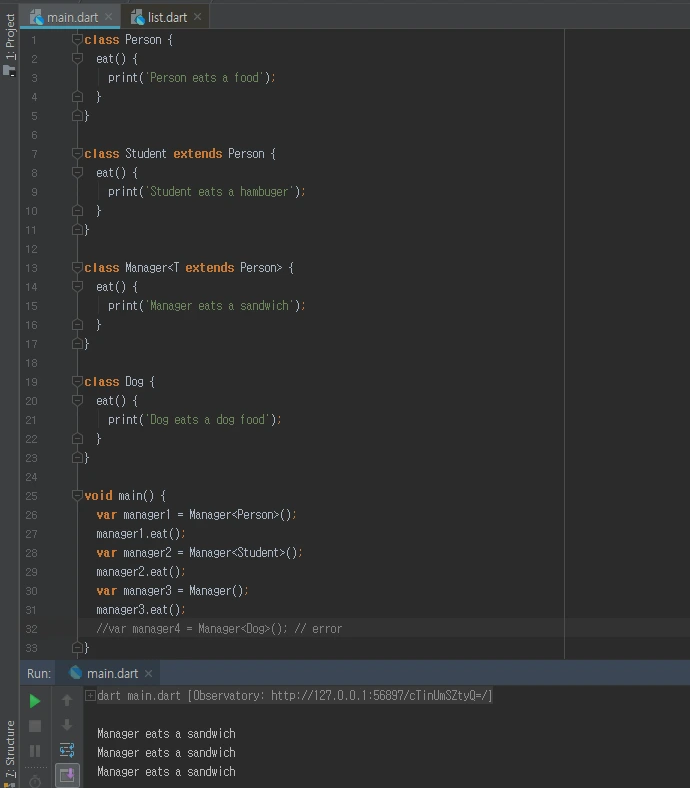Click fold end marker on line 4
Viewport: 690px width, 788px height.
77,96
